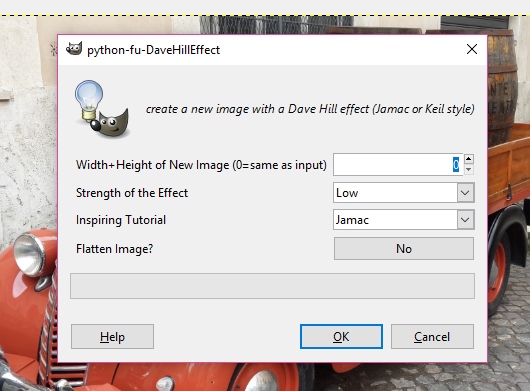Open the Inspiring Tutorial dropdown showing Jamac
Screen dimensions: 530x391
404,220
